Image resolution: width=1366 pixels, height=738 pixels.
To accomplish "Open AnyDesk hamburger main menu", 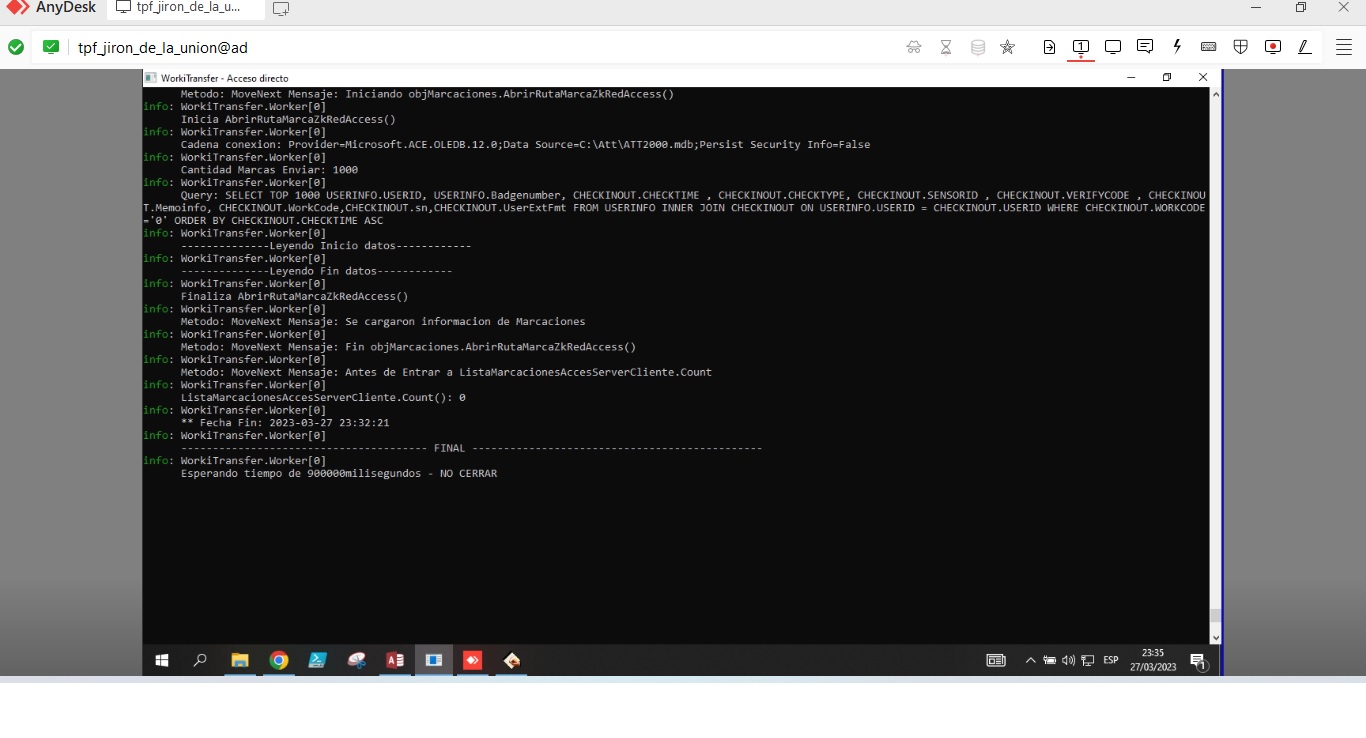I will (x=1343, y=47).
